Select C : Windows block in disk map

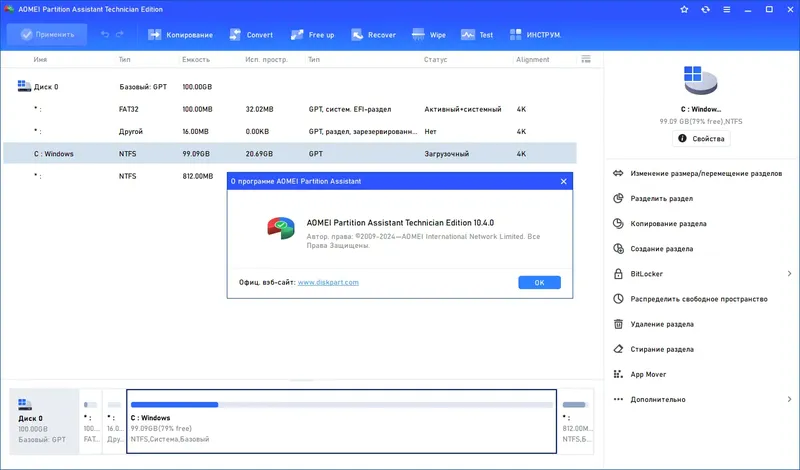[x=341, y=422]
